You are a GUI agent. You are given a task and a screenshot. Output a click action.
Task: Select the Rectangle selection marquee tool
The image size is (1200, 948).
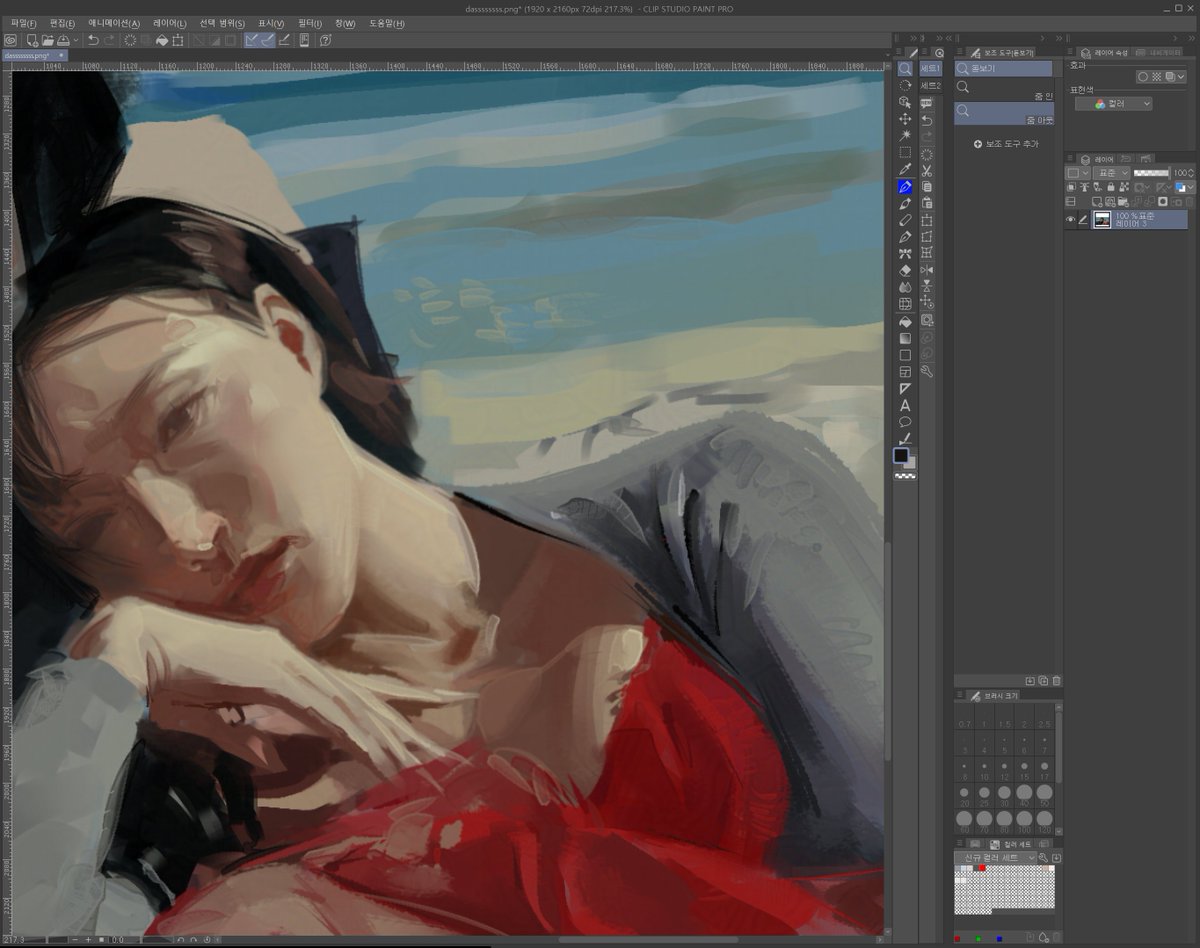tap(905, 152)
